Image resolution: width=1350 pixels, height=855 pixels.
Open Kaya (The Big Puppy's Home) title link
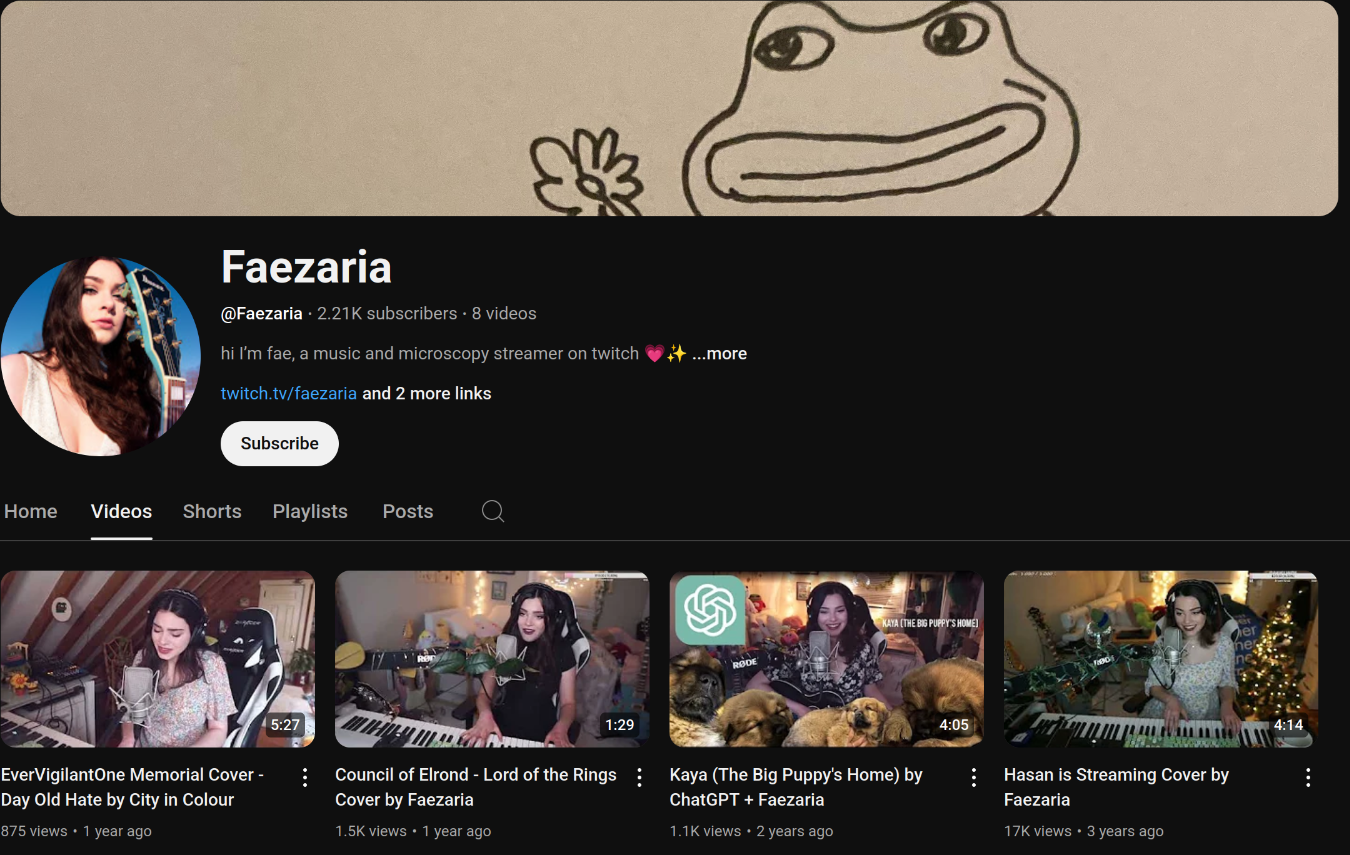click(x=796, y=787)
